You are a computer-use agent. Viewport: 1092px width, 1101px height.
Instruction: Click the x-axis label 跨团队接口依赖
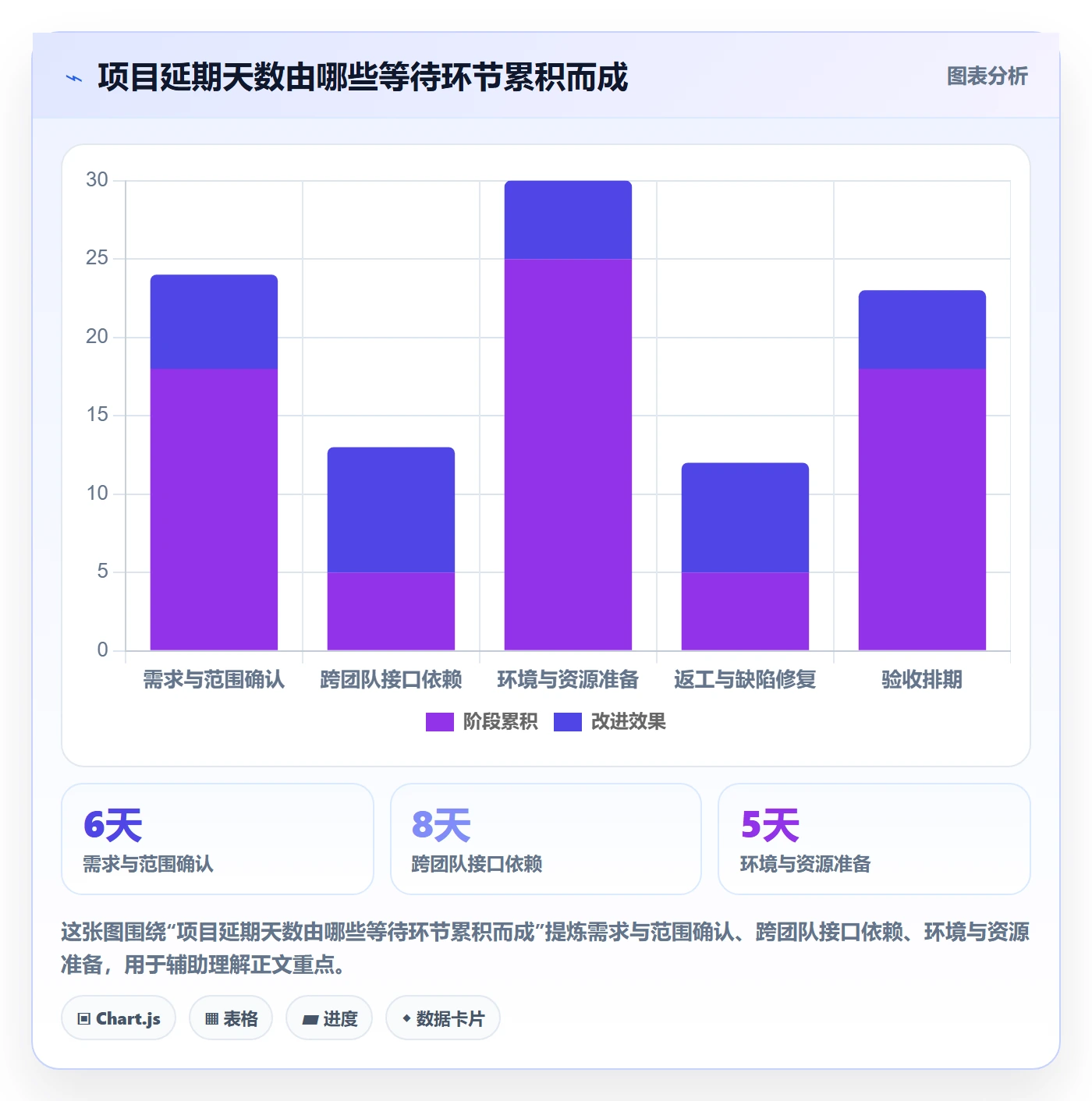(391, 680)
